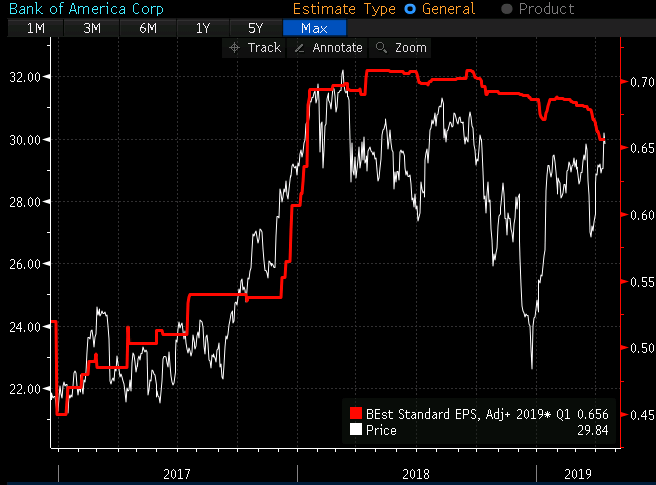Viewport: 656px width, 485px height.
Task: Click the 0.55 right axis label
Action: pos(642,282)
